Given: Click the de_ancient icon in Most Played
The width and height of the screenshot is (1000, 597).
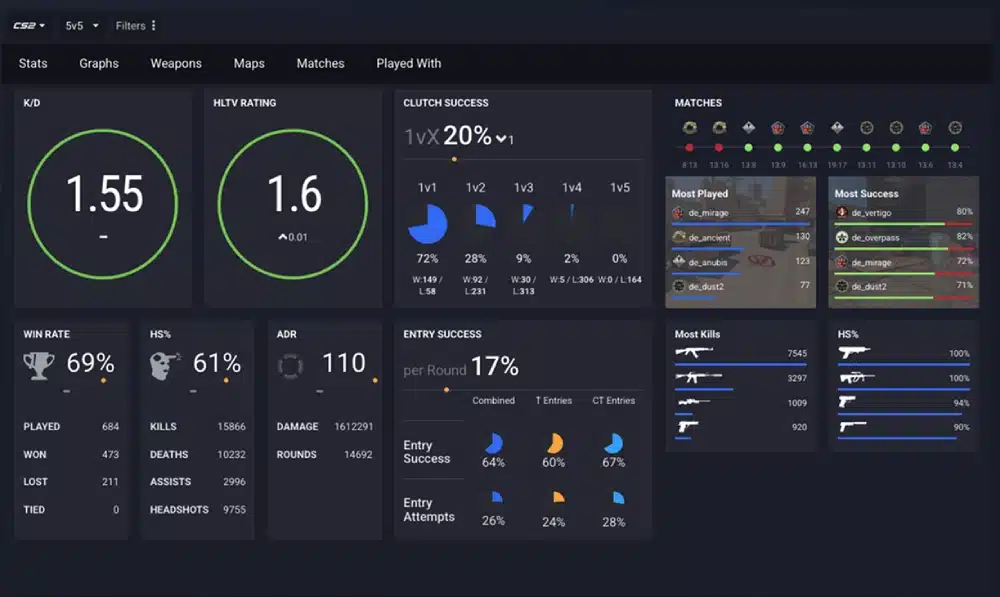Looking at the screenshot, I should [x=679, y=237].
